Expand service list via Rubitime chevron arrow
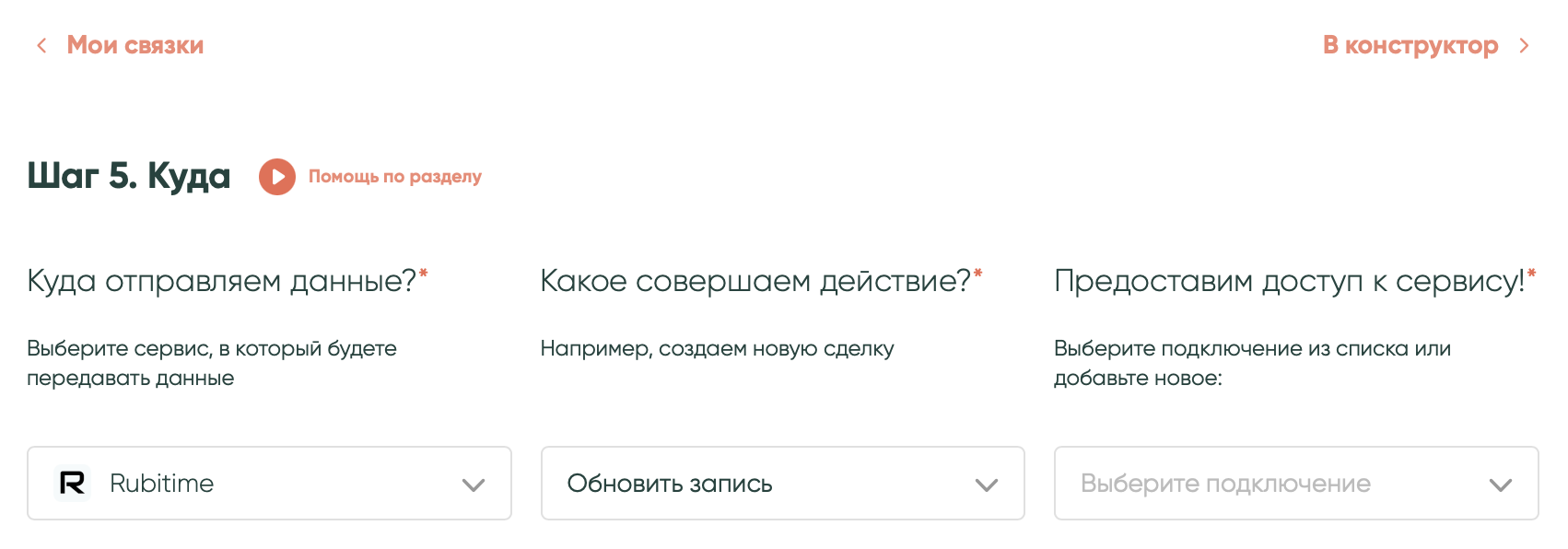This screenshot has width=1568, height=549. [474, 485]
